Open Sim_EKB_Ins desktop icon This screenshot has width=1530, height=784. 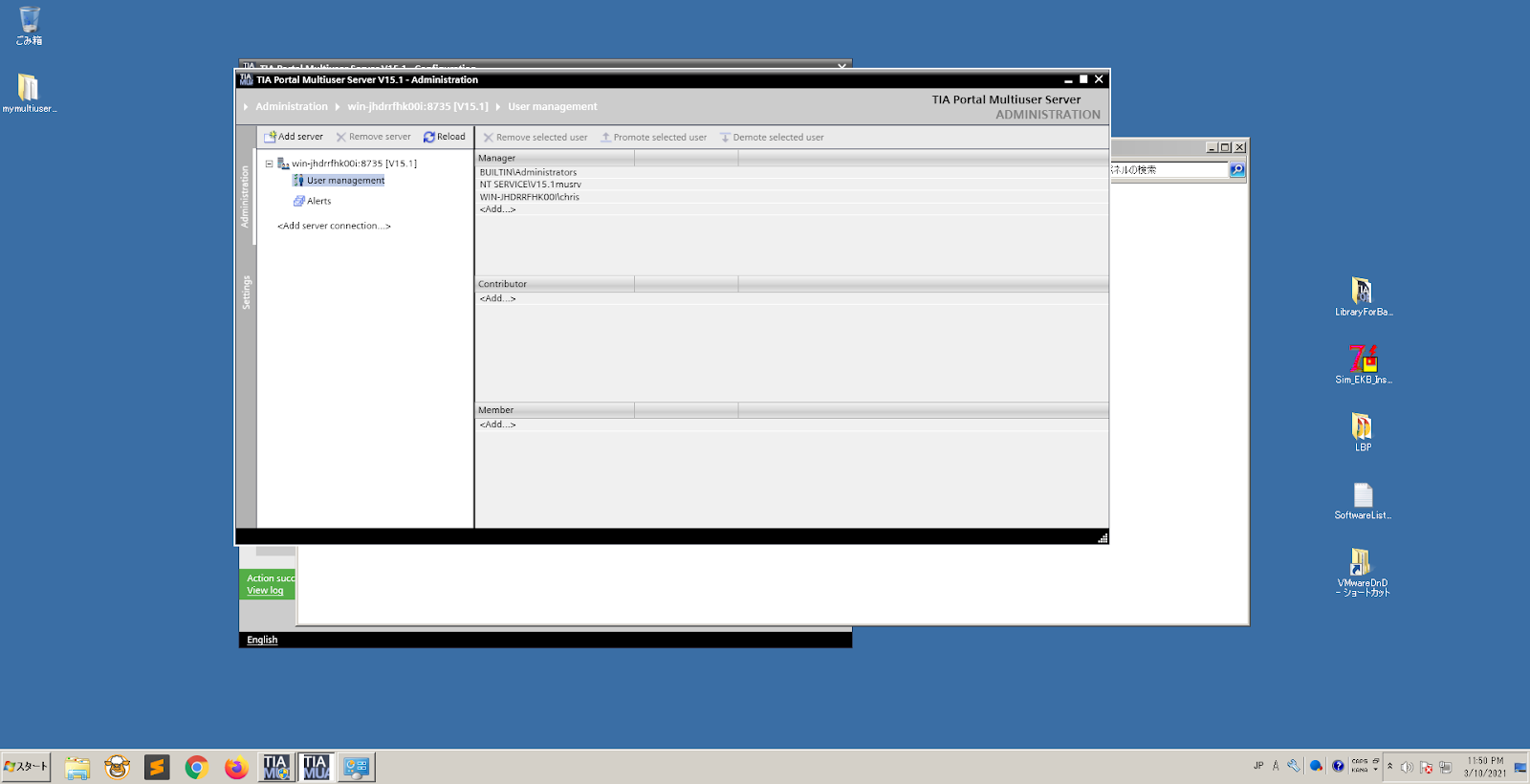[x=1363, y=364]
